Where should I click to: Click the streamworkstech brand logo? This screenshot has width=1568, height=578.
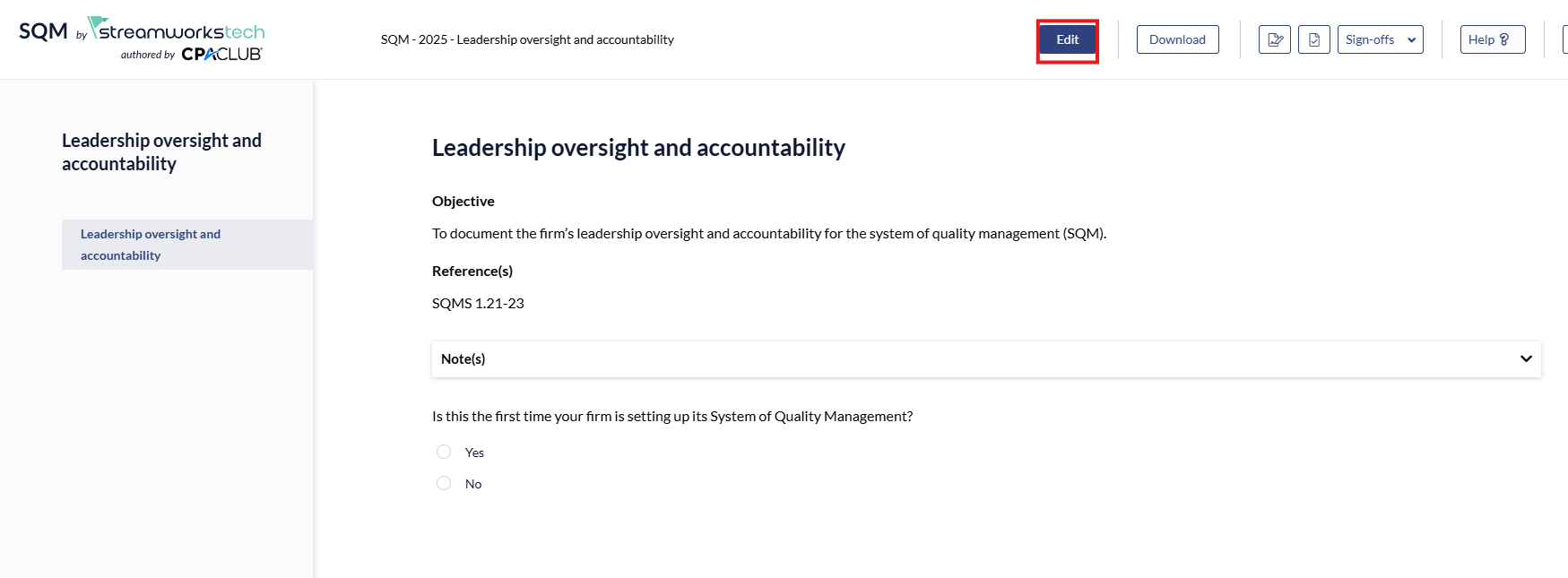coord(179,30)
